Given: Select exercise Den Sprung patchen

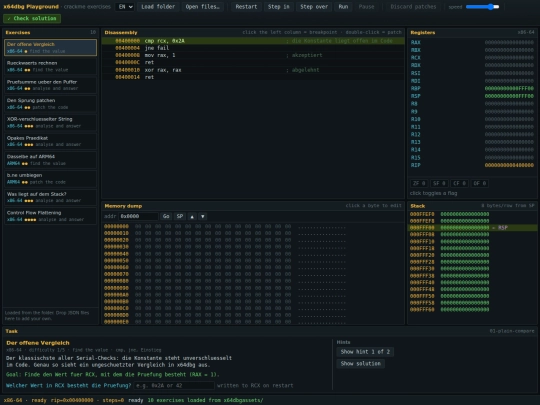Looking at the screenshot, I should point(50,104).
